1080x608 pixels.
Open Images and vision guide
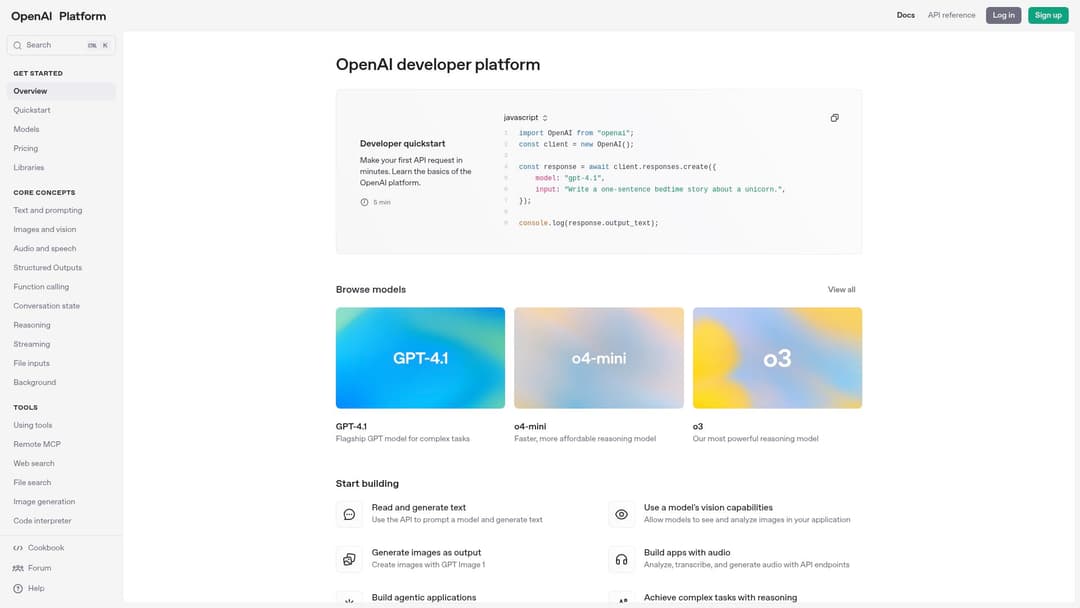[45, 229]
